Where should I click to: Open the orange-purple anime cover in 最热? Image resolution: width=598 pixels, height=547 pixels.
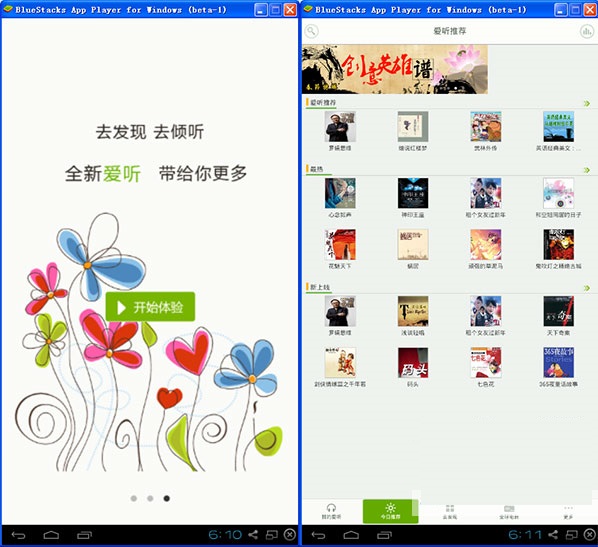point(485,245)
